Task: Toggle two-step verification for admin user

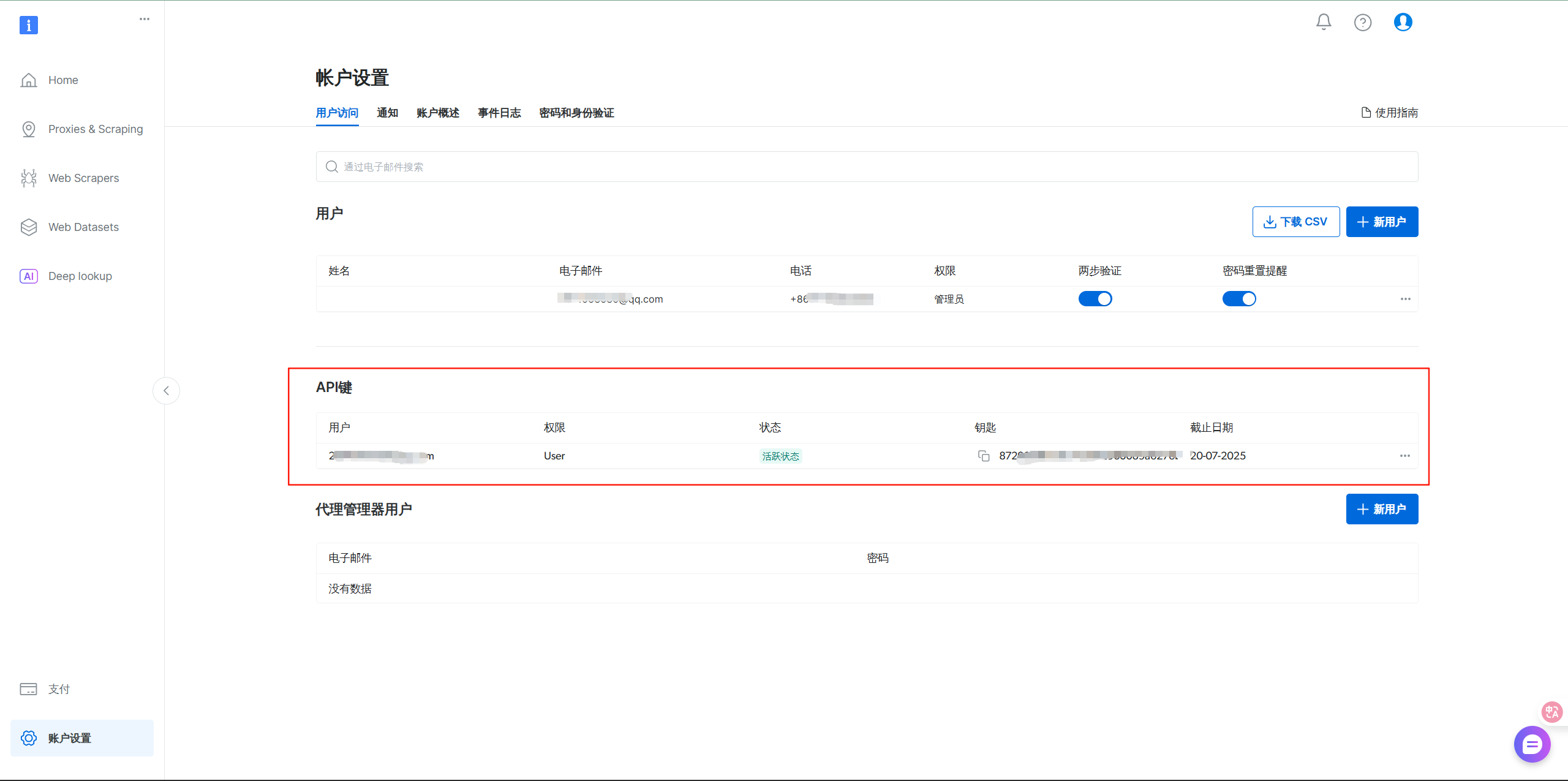Action: click(1095, 299)
